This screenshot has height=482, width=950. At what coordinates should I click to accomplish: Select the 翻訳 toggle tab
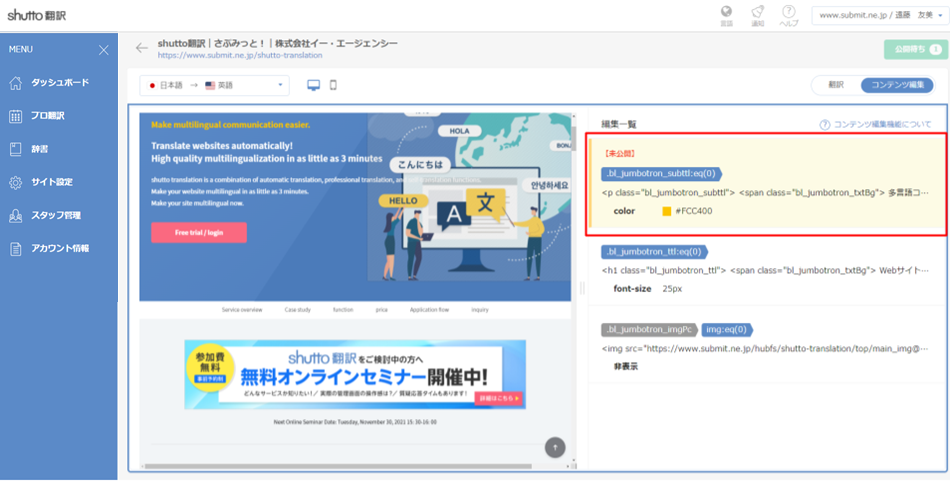click(836, 85)
